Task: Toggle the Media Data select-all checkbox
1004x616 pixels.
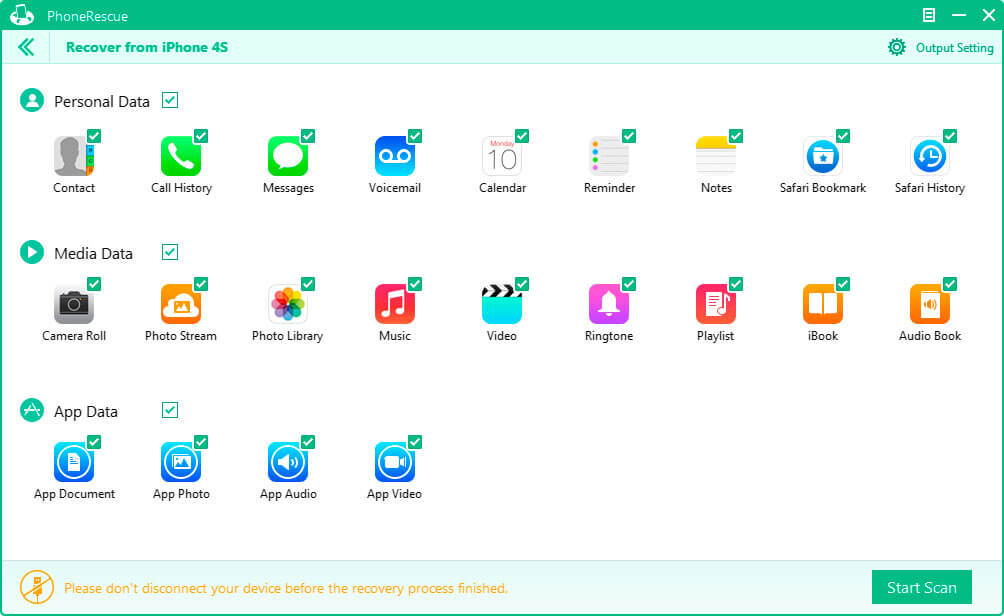Action: tap(170, 252)
